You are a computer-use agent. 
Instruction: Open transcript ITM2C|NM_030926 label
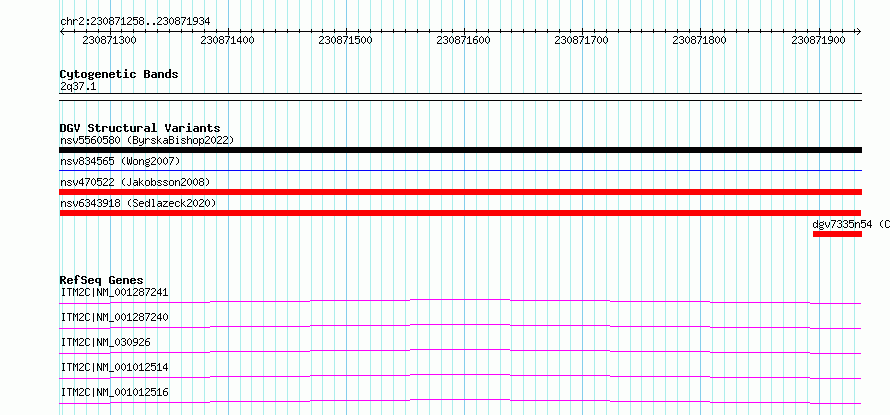point(106,342)
